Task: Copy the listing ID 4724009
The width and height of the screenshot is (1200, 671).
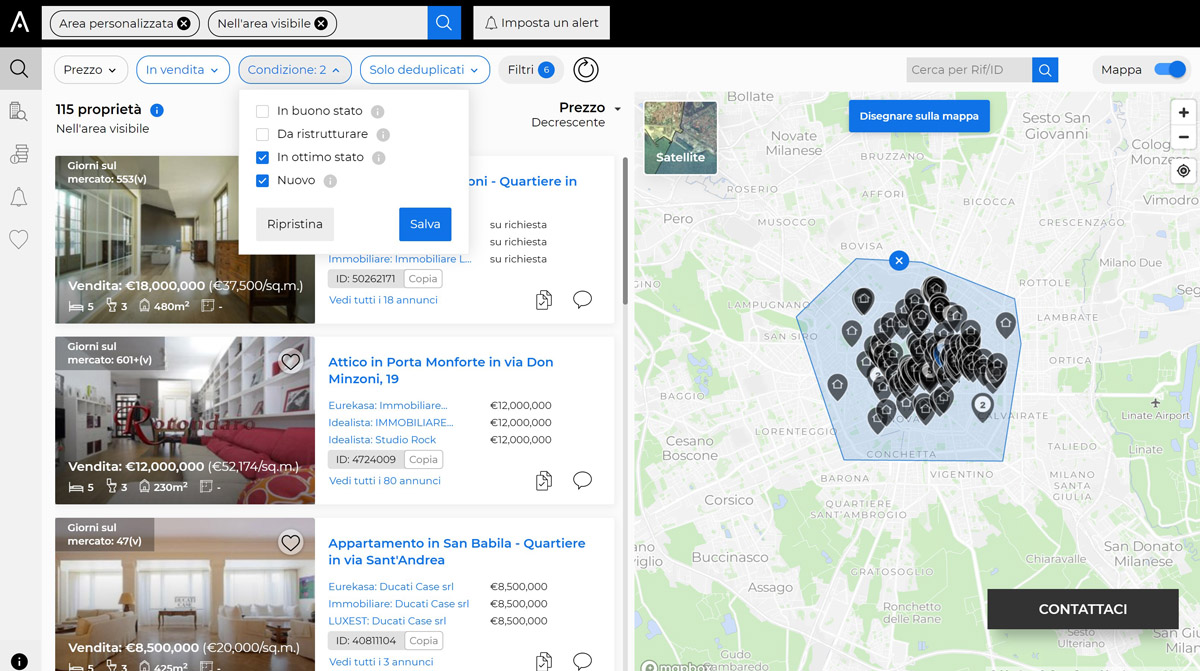Action: click(x=423, y=460)
